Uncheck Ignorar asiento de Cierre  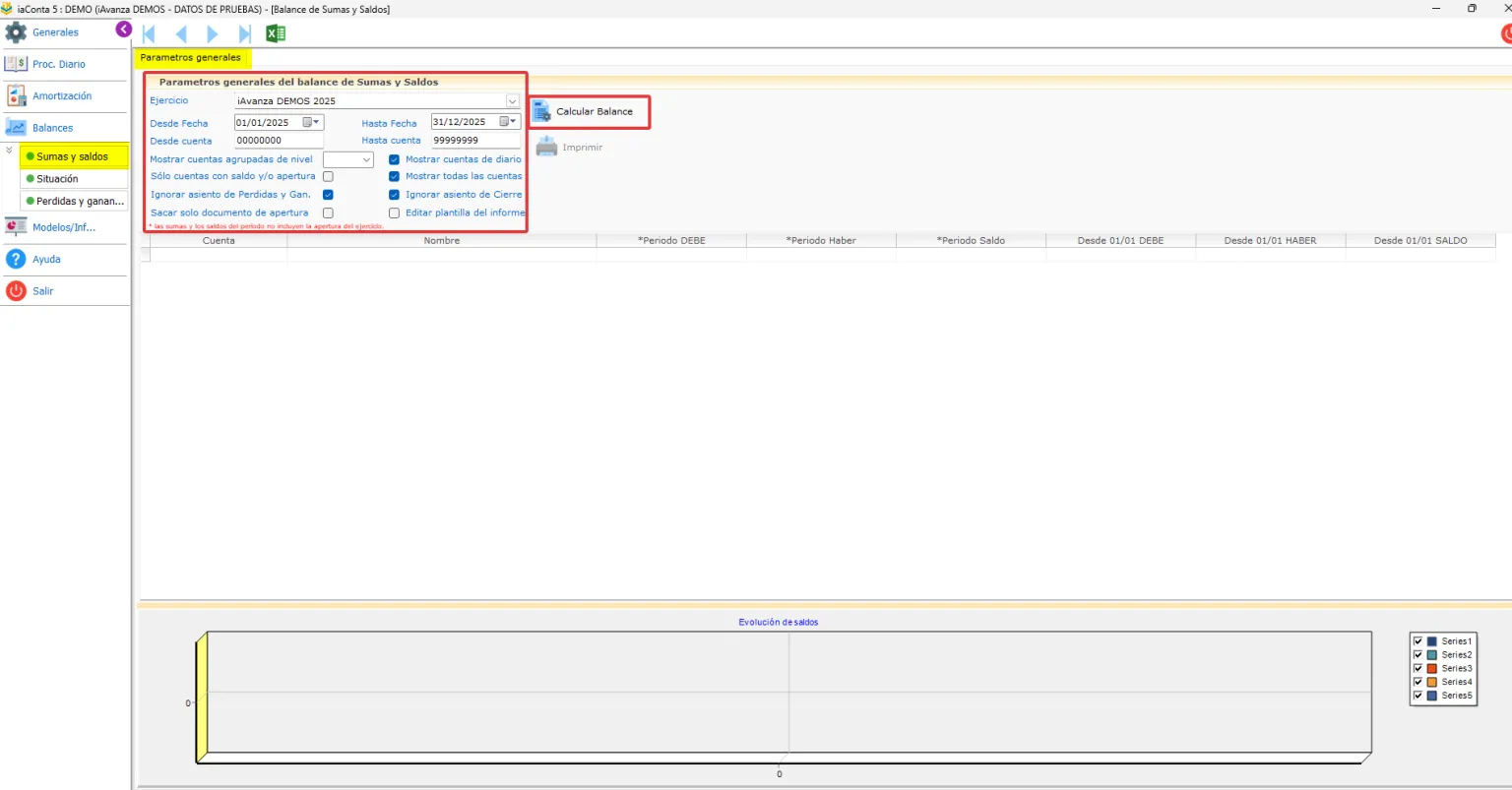[394, 195]
